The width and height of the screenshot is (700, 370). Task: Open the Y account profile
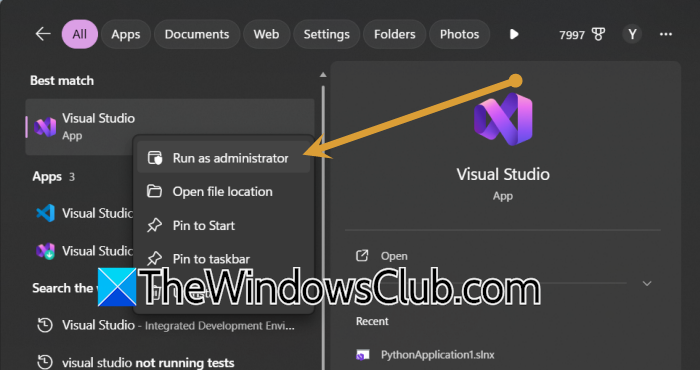point(632,34)
